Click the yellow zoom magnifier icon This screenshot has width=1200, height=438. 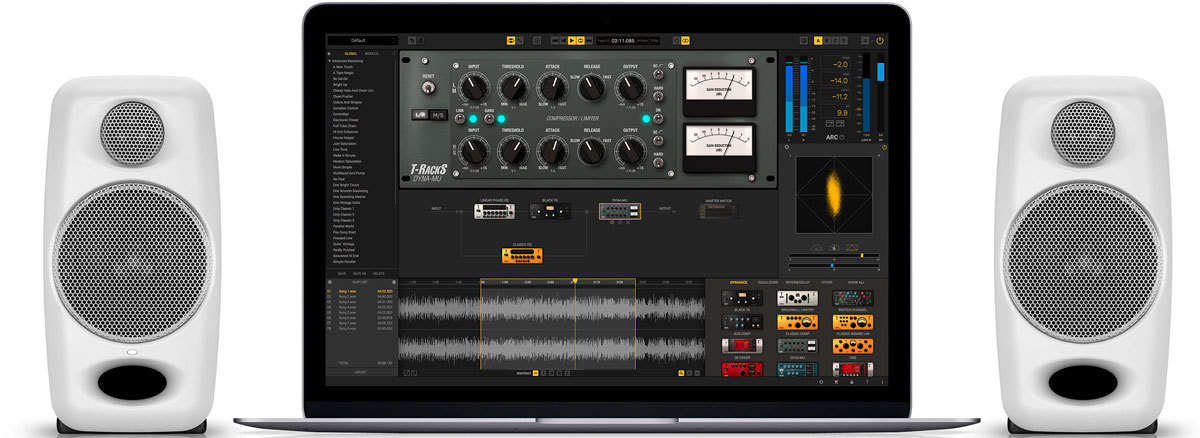681,372
